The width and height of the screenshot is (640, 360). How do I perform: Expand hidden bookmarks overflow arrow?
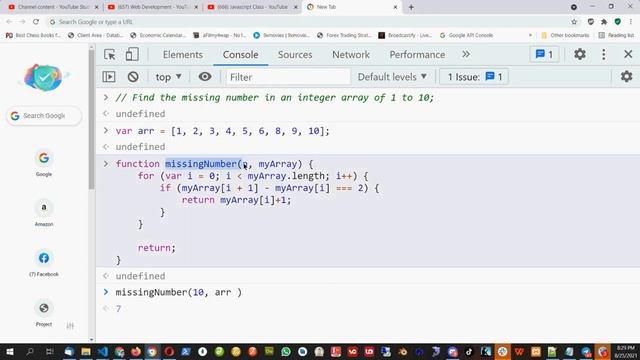point(530,36)
